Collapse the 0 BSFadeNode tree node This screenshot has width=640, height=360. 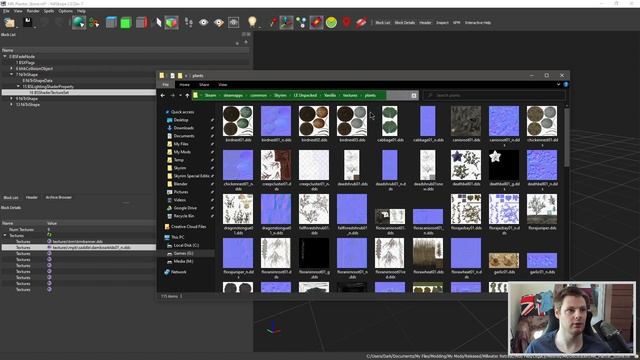5,56
